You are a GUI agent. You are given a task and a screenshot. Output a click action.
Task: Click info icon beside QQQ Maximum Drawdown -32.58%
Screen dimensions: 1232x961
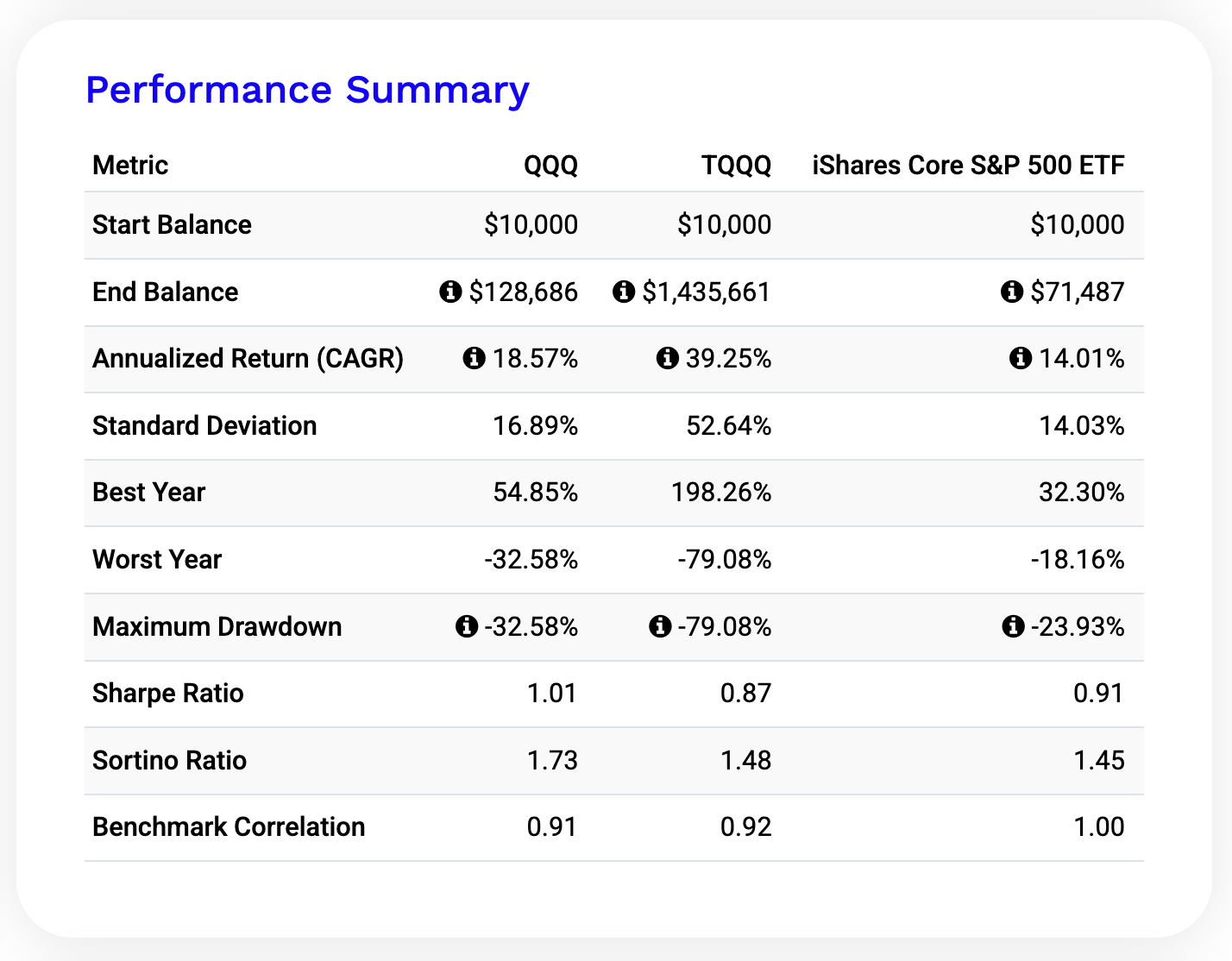pos(466,626)
